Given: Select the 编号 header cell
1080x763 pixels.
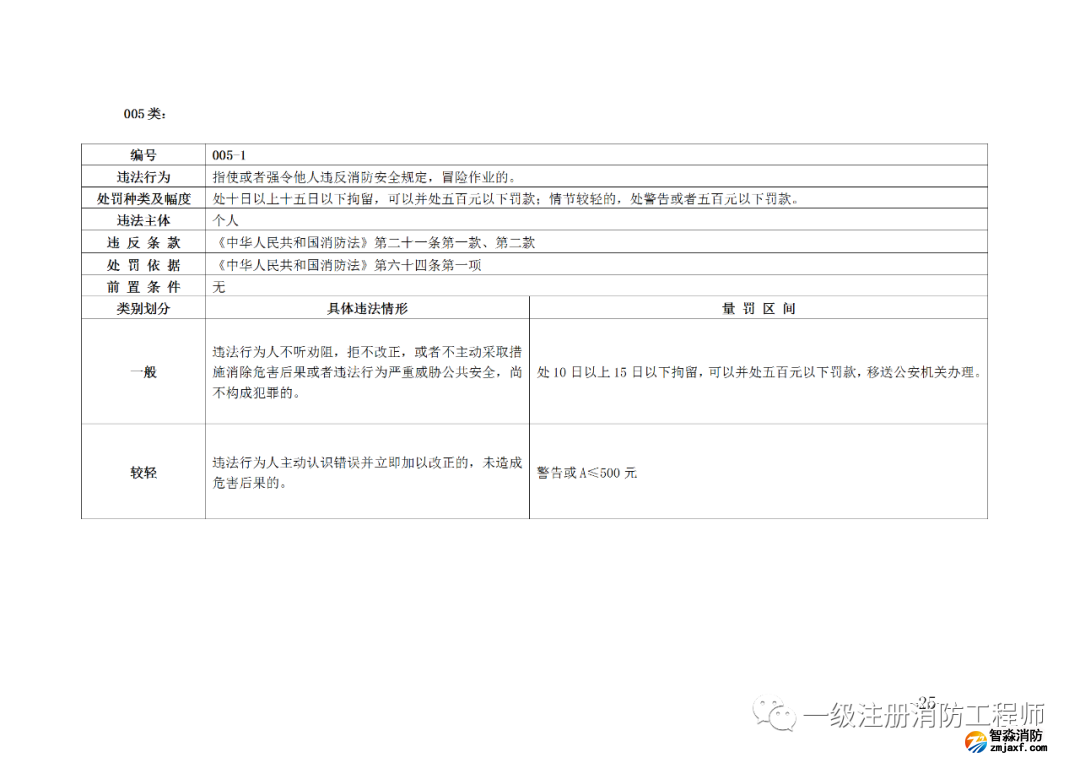Looking at the screenshot, I should click(143, 155).
